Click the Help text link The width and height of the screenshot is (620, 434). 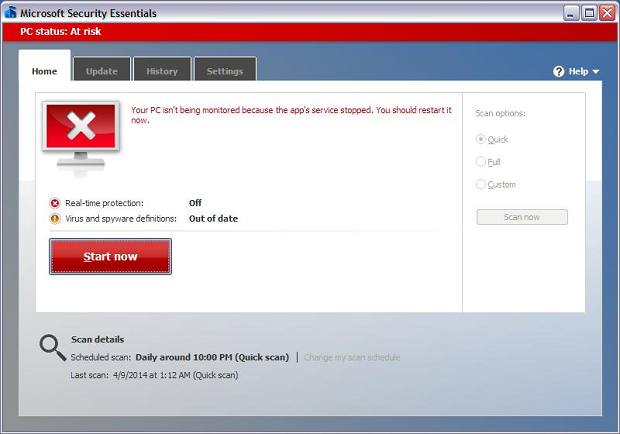pos(578,72)
